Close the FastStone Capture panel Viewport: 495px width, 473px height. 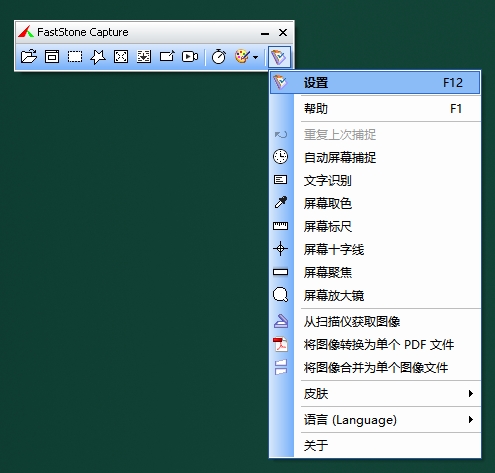click(x=283, y=33)
